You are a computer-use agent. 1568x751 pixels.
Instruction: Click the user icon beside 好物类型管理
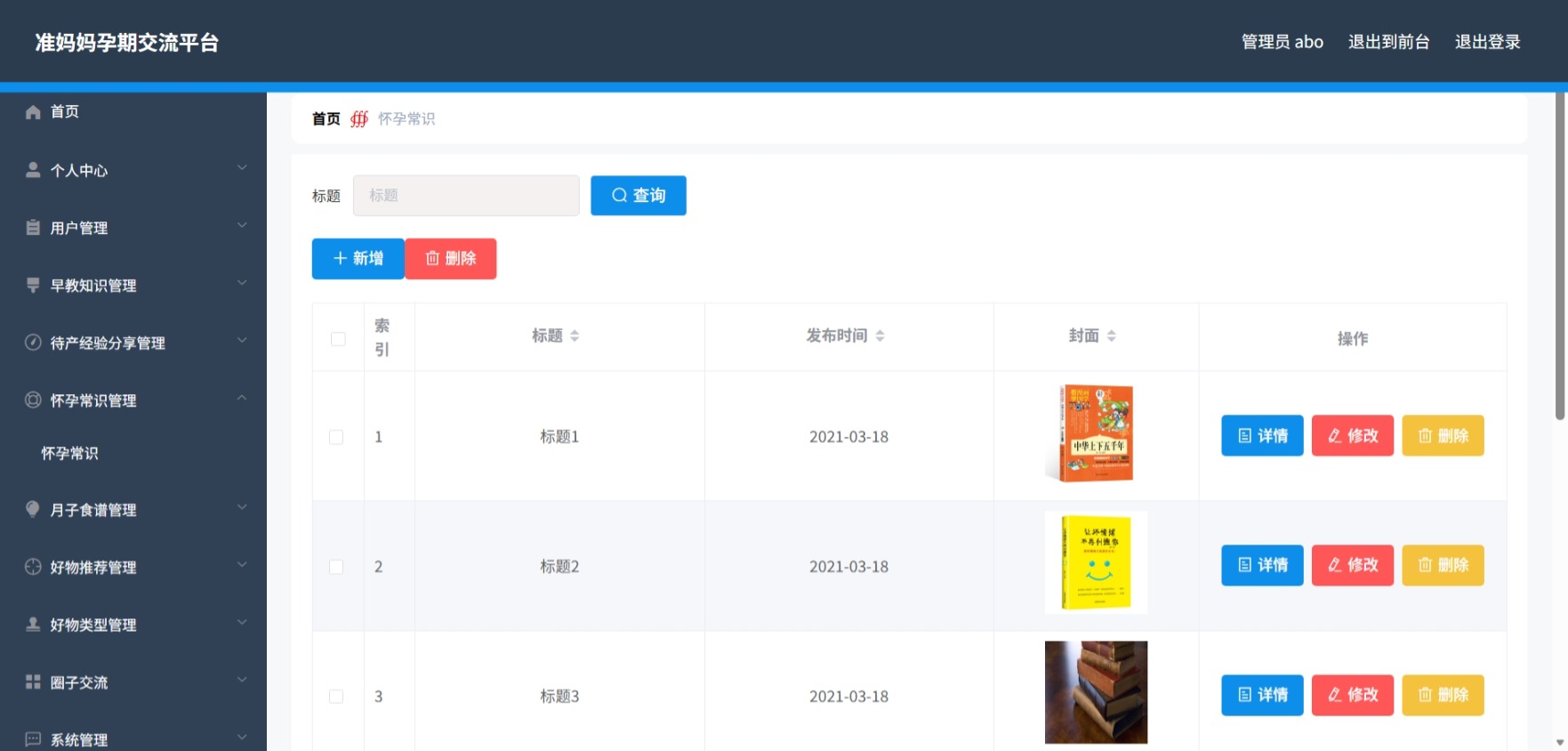pos(33,625)
